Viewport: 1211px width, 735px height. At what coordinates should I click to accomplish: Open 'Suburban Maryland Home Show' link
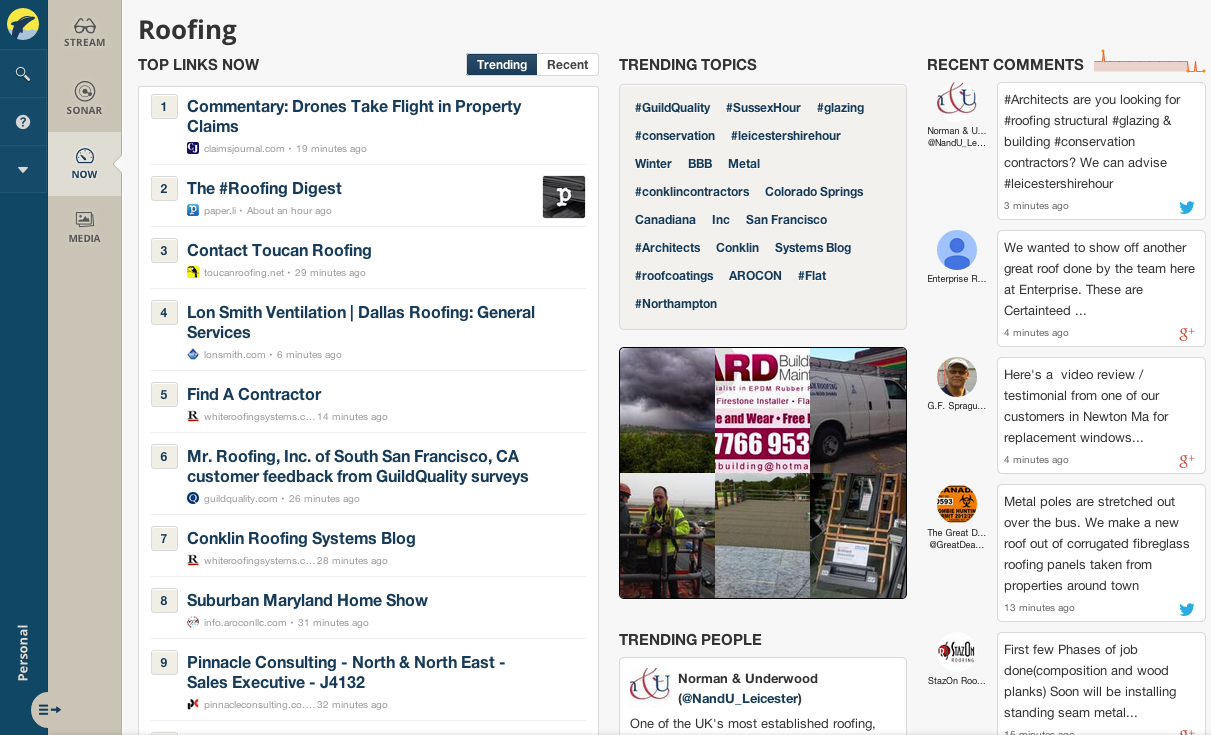click(x=307, y=600)
